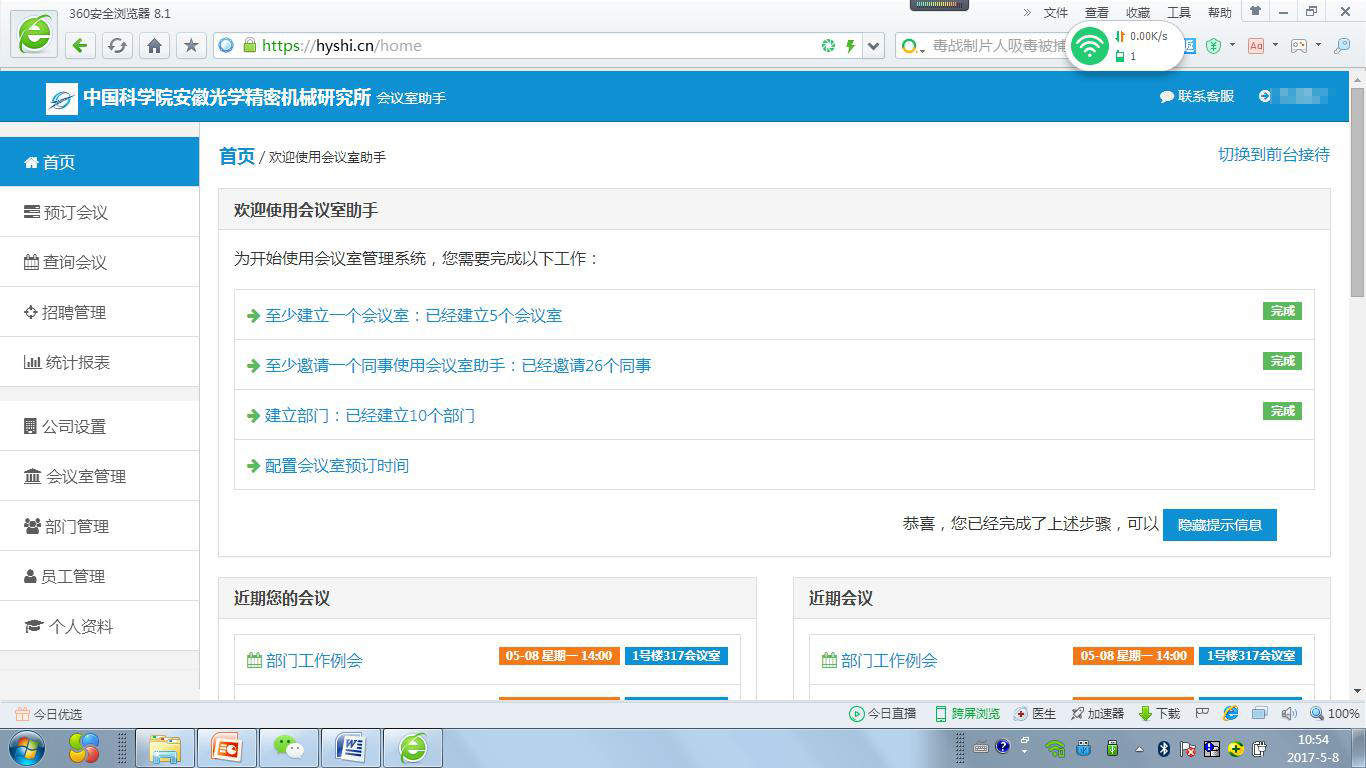Open the 工具 browser menu
The width and height of the screenshot is (1366, 768).
point(1179,13)
